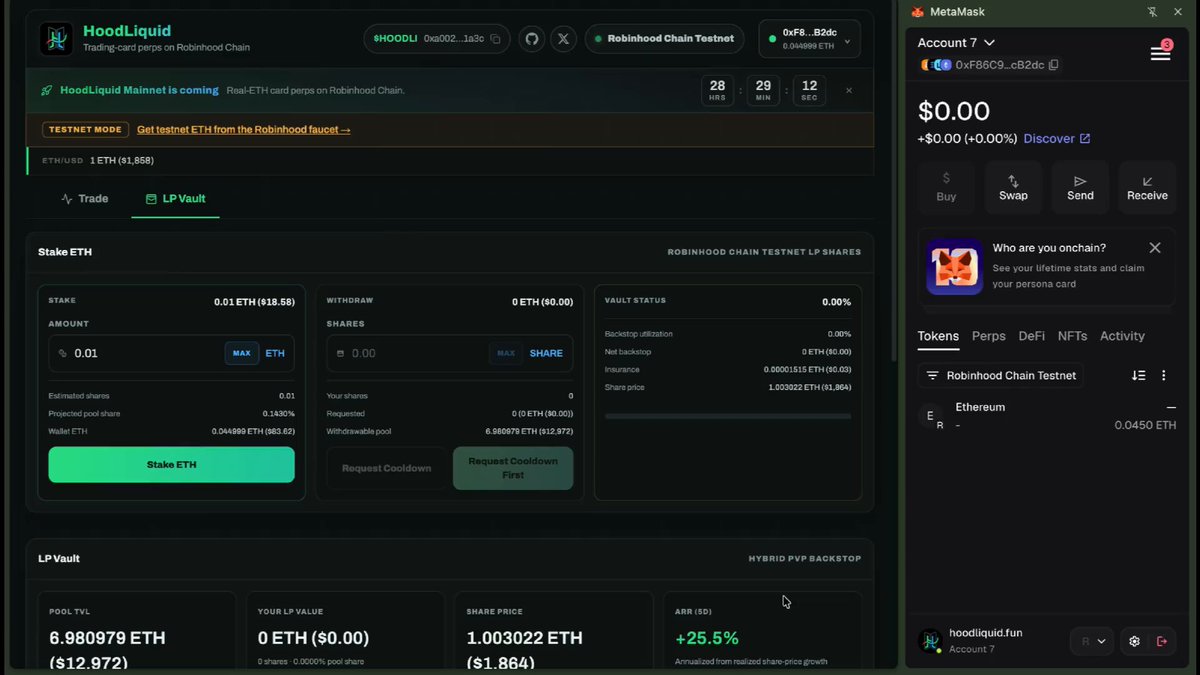Copy the $HOODLI contract address
This screenshot has width=1200, height=675.
(495, 39)
